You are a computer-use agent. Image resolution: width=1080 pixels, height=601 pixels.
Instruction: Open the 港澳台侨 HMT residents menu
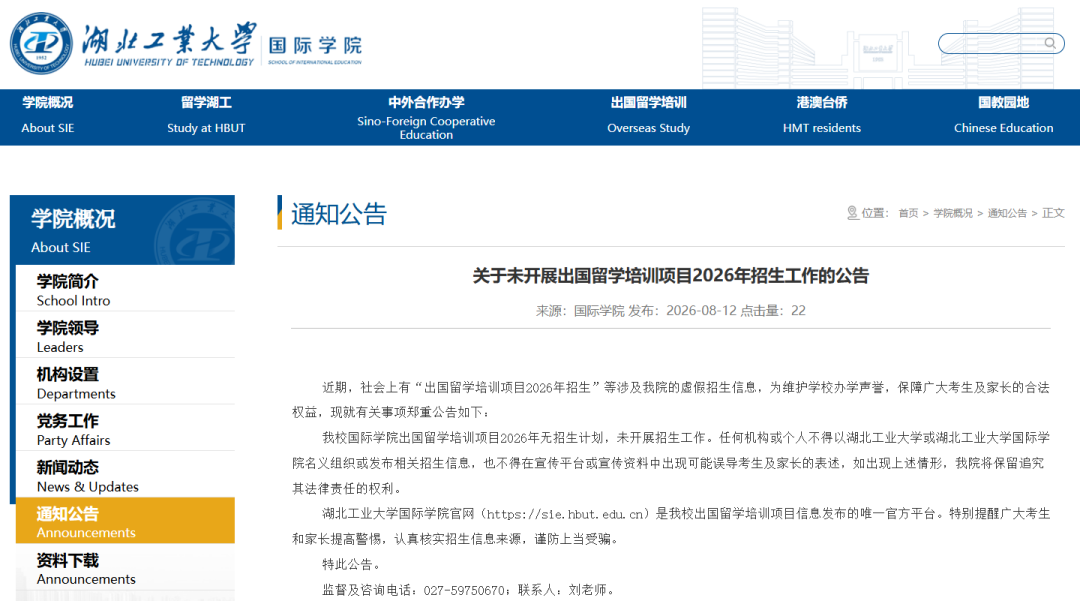click(x=822, y=115)
